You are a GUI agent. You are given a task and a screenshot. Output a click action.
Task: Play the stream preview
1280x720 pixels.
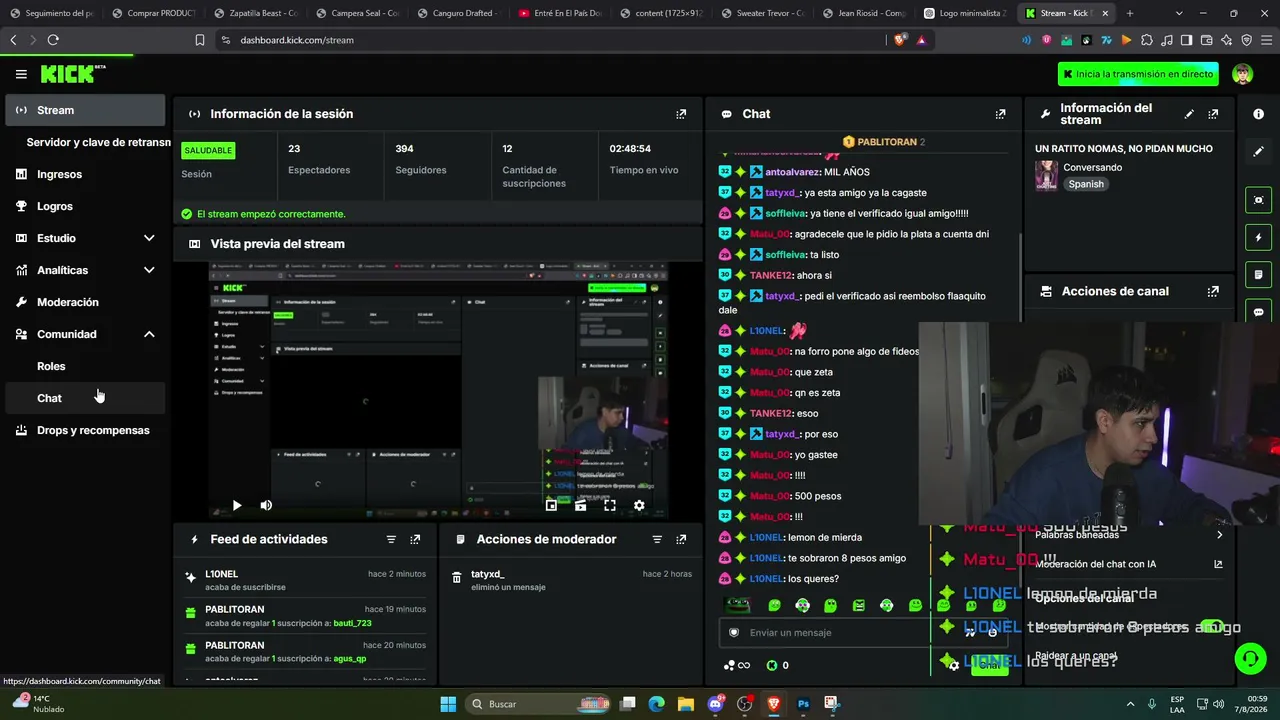click(236, 506)
